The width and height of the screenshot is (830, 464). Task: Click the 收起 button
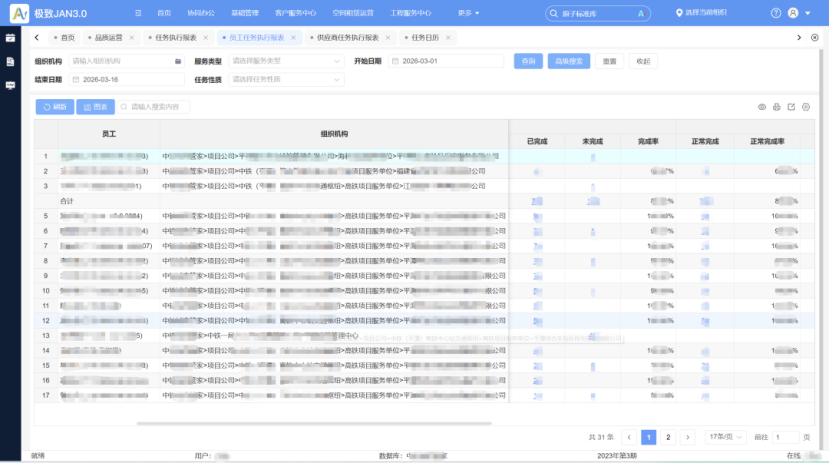[643, 61]
